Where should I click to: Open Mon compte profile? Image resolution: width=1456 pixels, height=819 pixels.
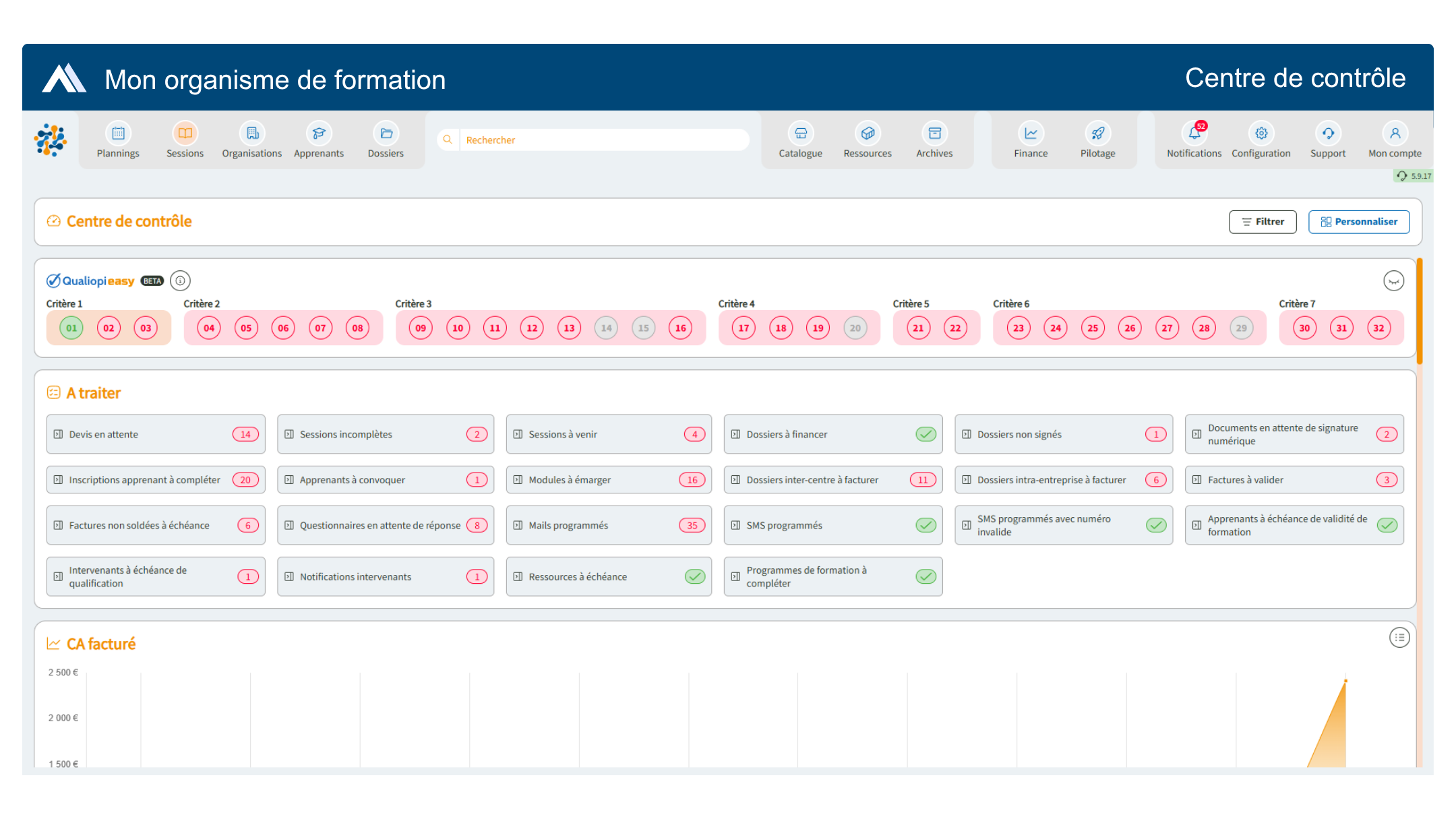point(1395,140)
